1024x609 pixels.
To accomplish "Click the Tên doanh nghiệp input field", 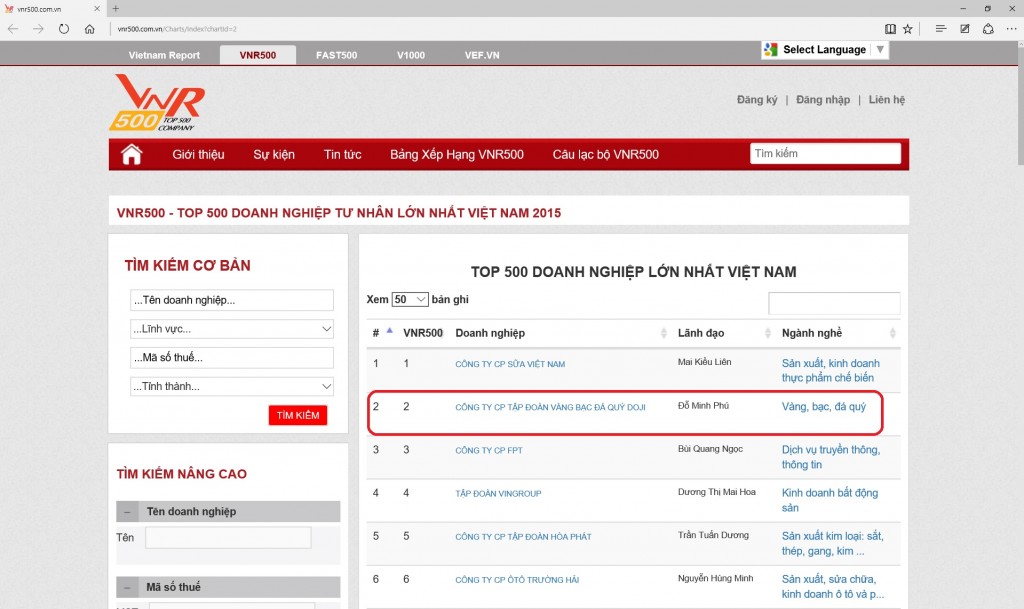I will point(232,300).
